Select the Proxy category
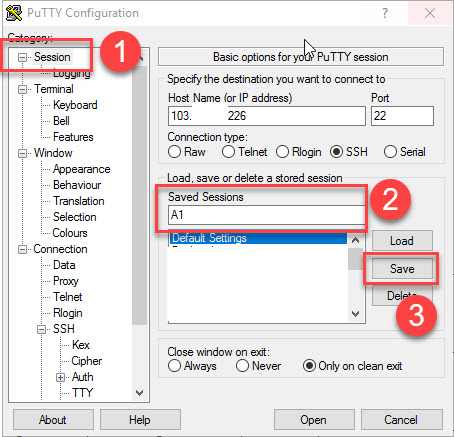The height and width of the screenshot is (437, 454). (x=66, y=281)
